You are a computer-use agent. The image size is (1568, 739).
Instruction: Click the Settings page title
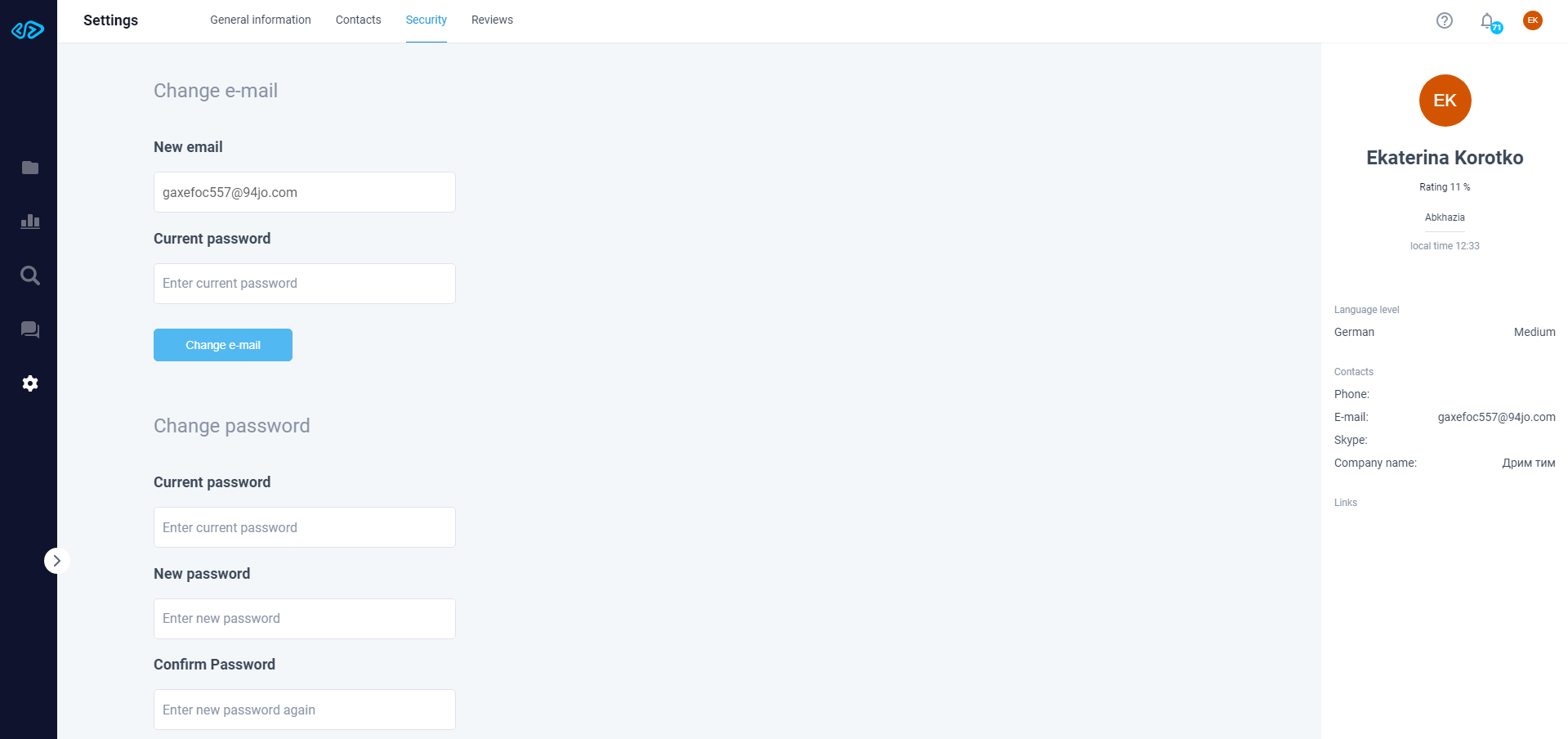coord(110,20)
